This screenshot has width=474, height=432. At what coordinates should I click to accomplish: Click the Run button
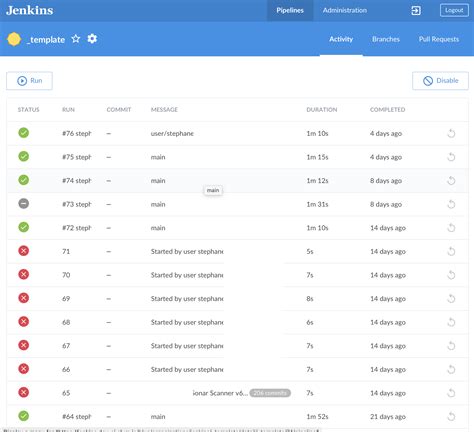click(29, 81)
